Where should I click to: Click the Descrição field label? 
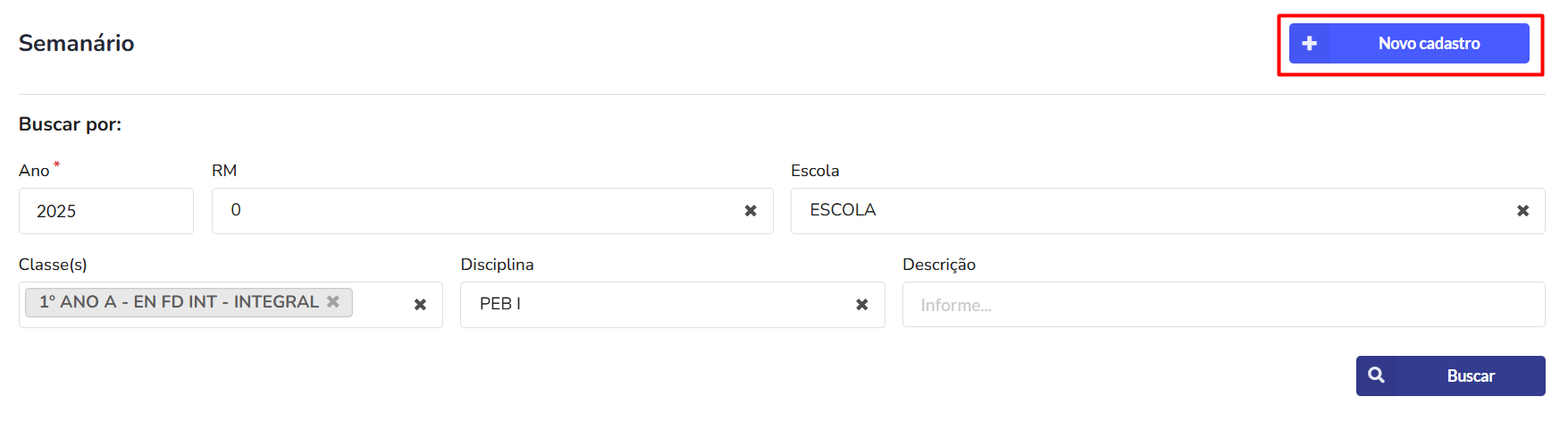[x=939, y=265]
